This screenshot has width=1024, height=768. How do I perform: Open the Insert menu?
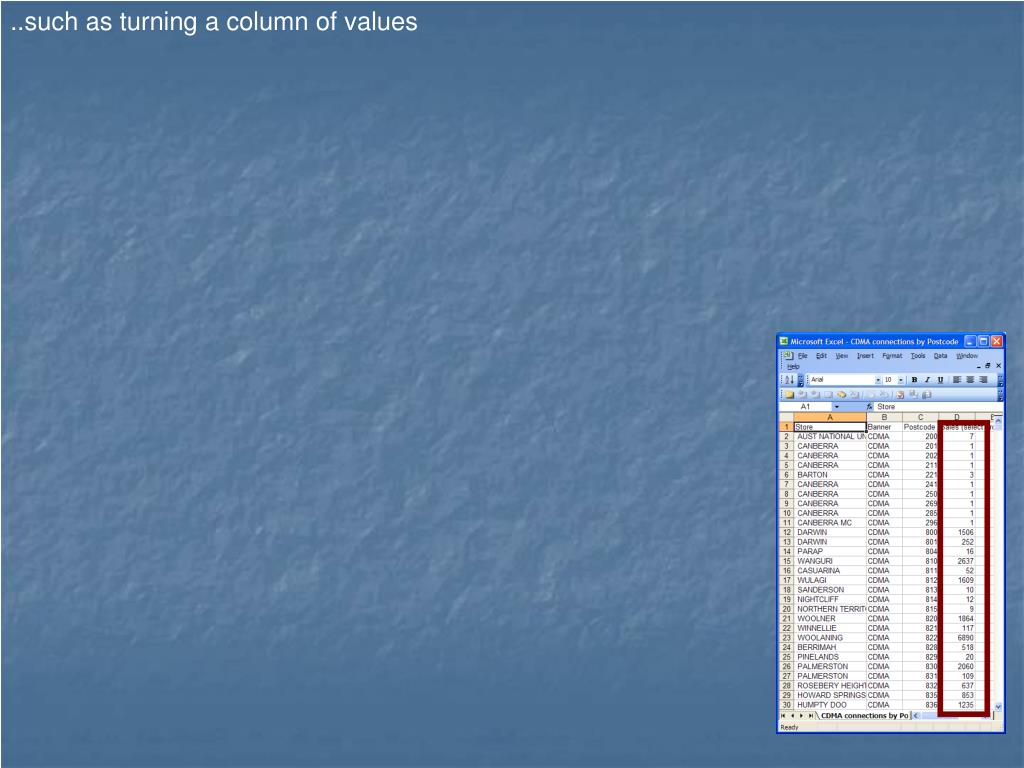coord(865,356)
